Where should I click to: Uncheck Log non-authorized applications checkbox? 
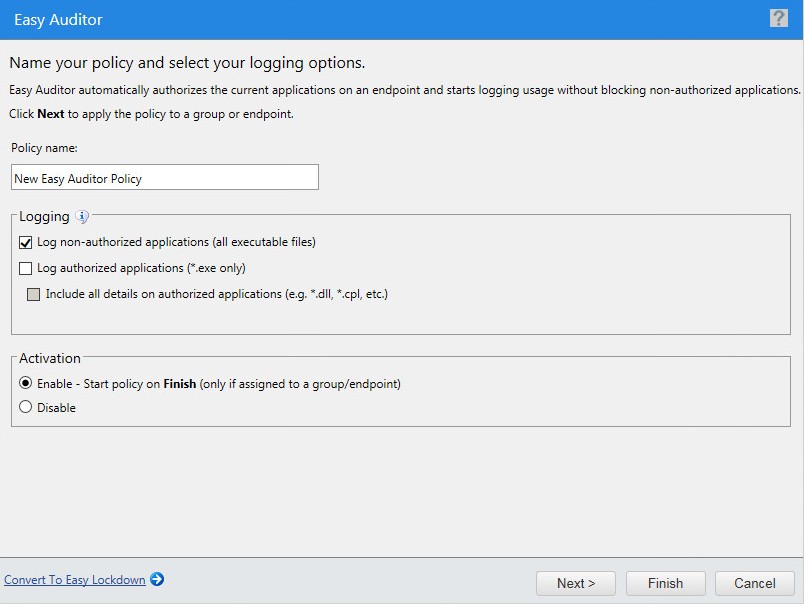(x=26, y=242)
